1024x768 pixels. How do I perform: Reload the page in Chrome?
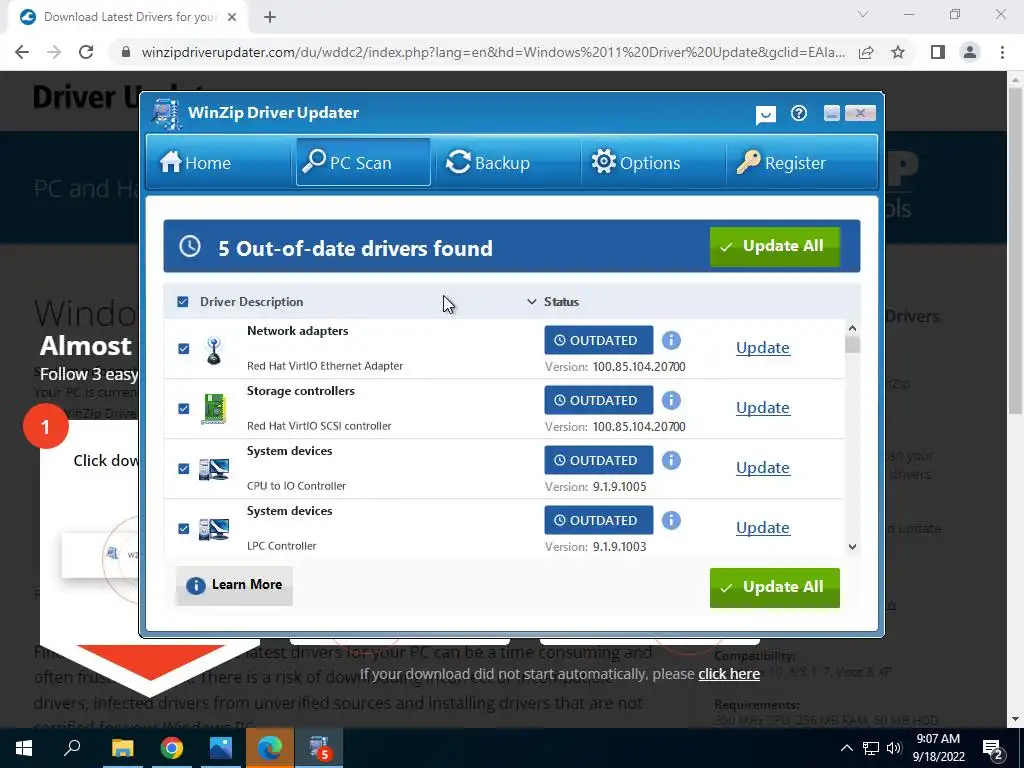click(x=86, y=52)
